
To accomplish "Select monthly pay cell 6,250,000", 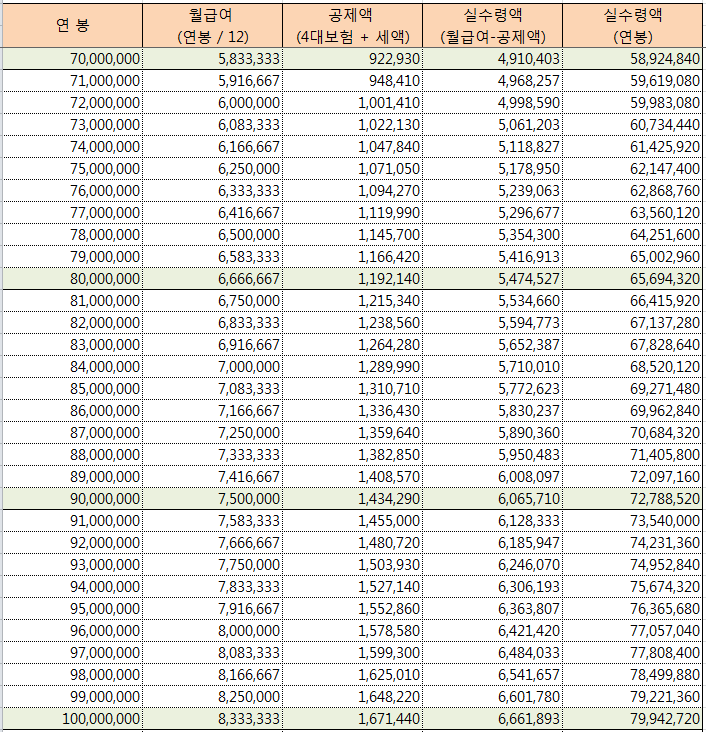I will [212, 169].
